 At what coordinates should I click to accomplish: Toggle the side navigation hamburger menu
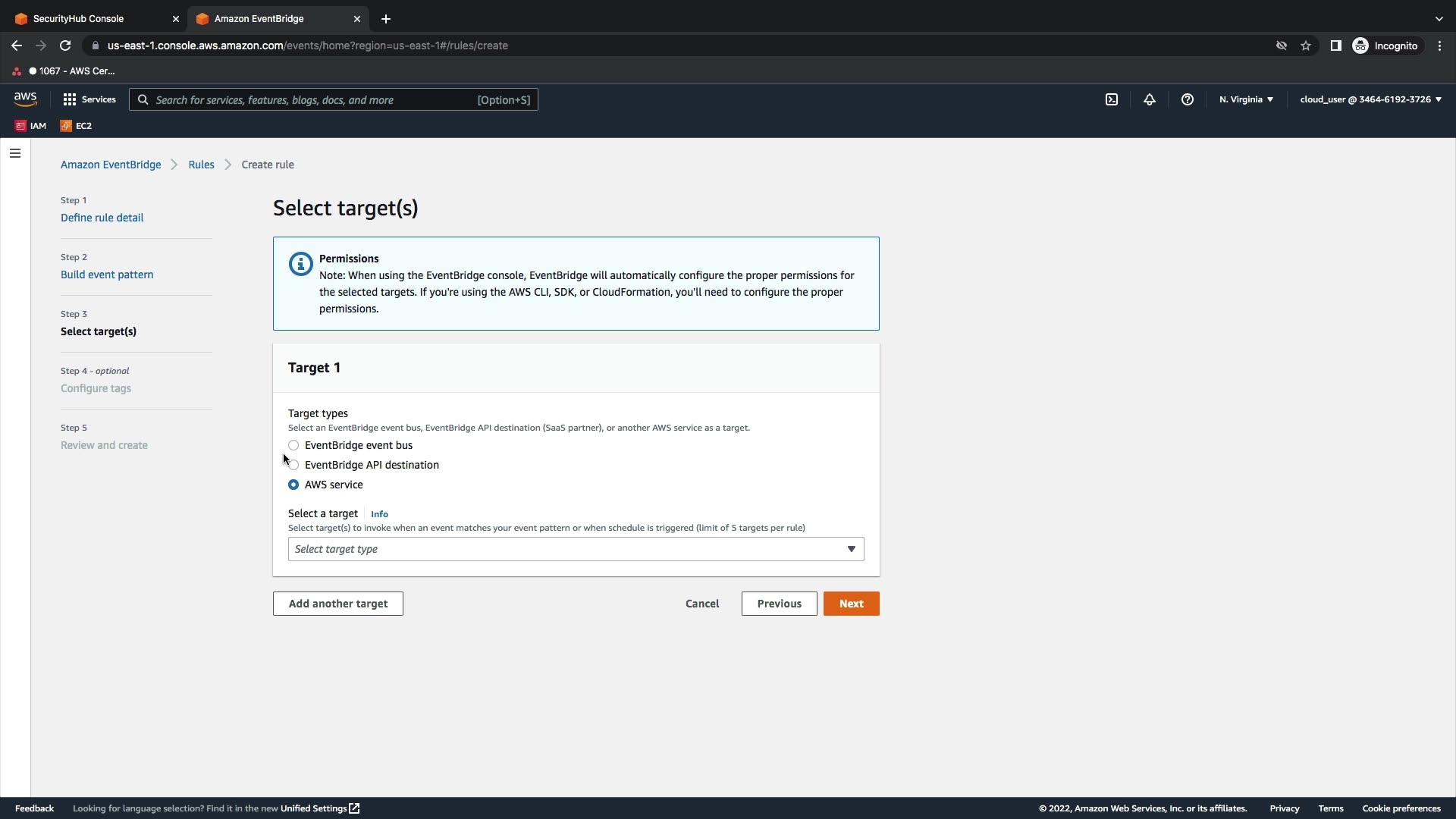(15, 153)
